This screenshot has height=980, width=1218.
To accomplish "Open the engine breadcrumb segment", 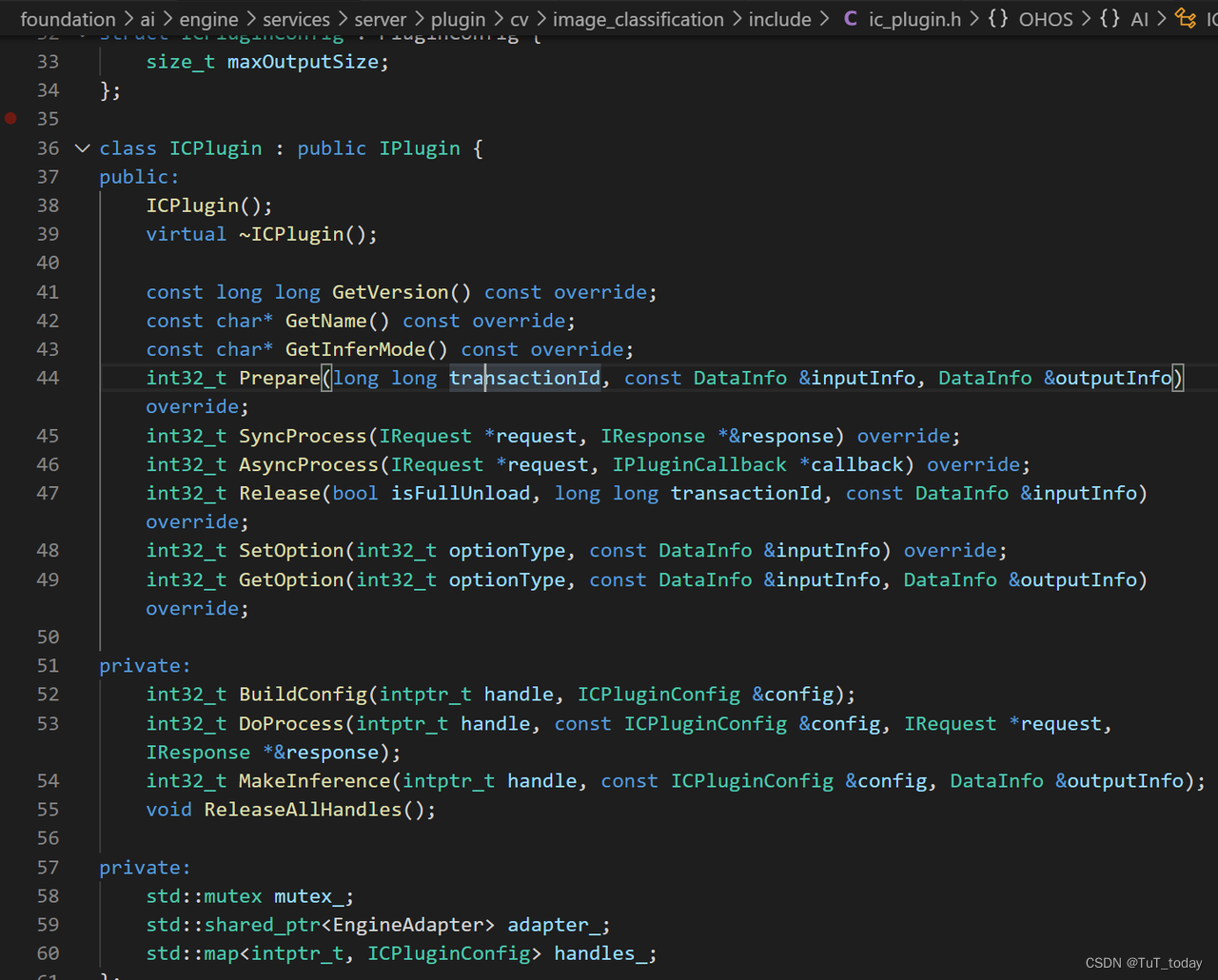I will [x=209, y=19].
